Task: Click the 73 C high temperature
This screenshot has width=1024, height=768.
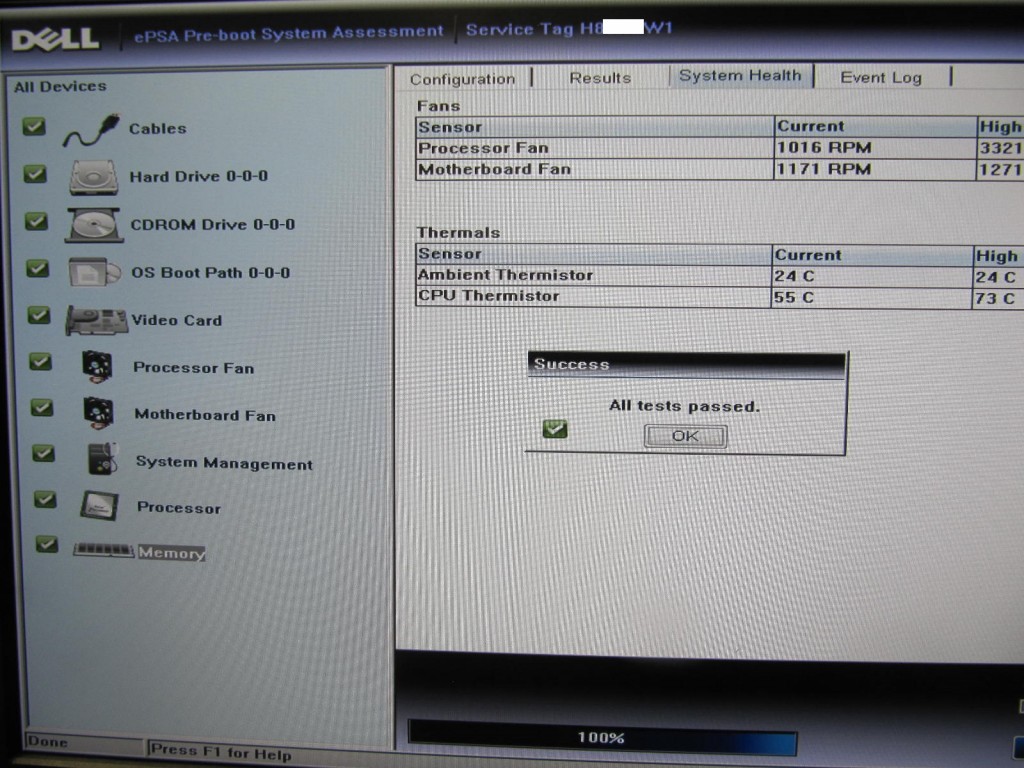Action: click(995, 298)
